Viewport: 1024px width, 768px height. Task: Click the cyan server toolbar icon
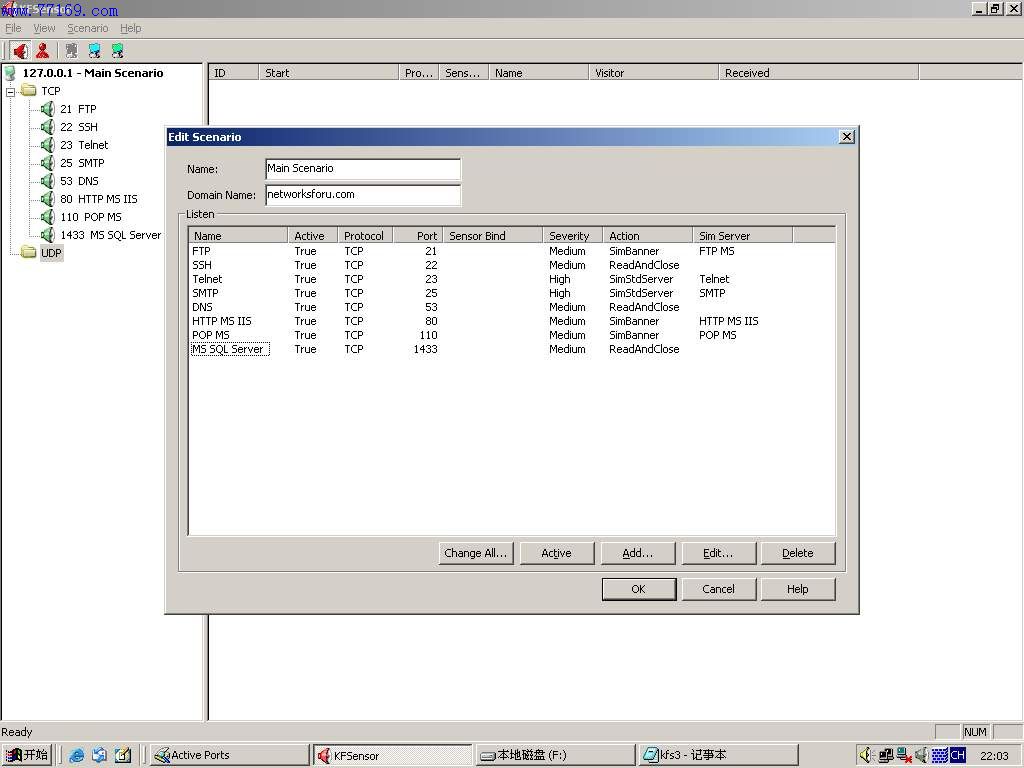pyautogui.click(x=94, y=50)
